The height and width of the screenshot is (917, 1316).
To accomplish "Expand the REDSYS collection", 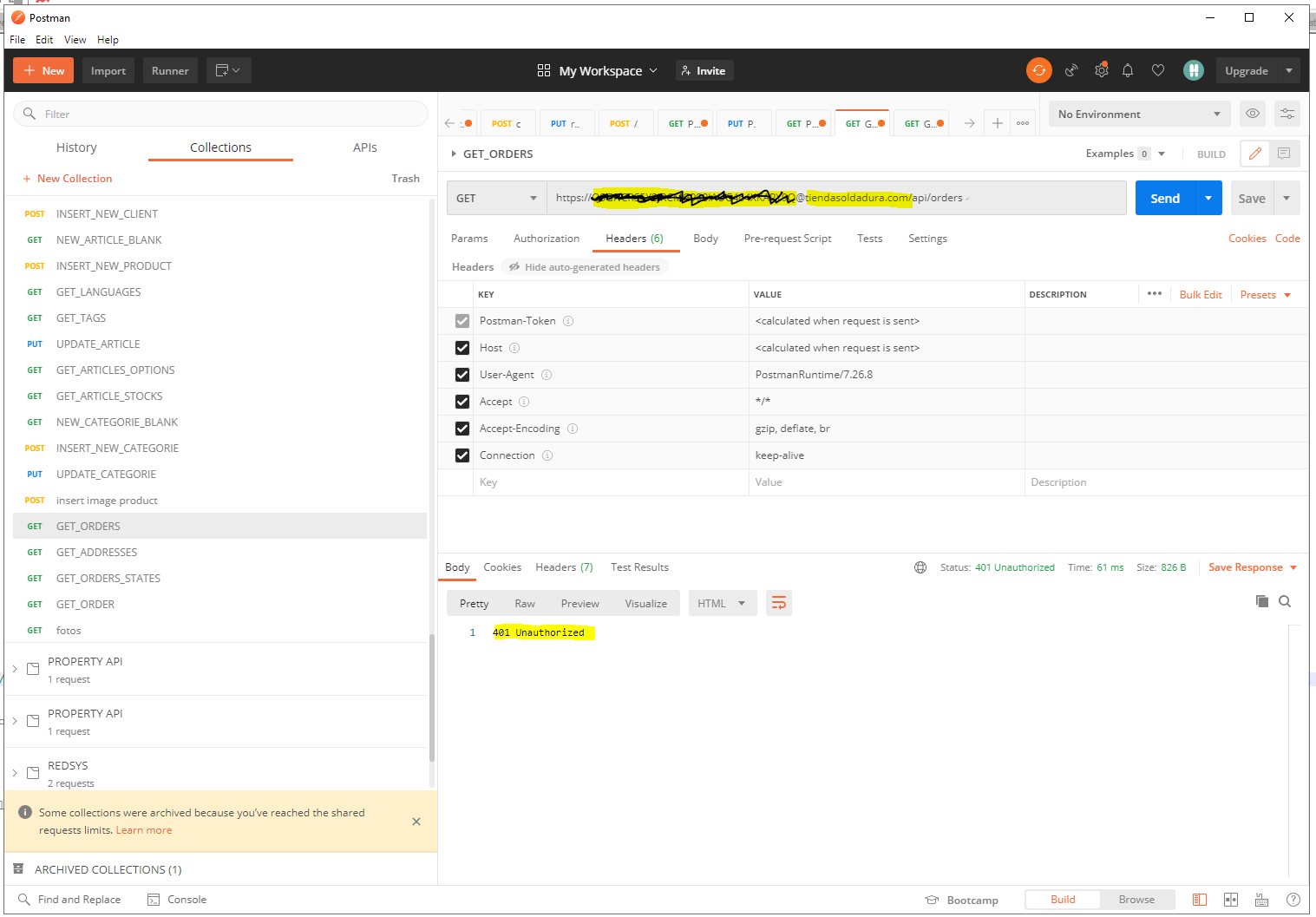I will click(x=15, y=773).
